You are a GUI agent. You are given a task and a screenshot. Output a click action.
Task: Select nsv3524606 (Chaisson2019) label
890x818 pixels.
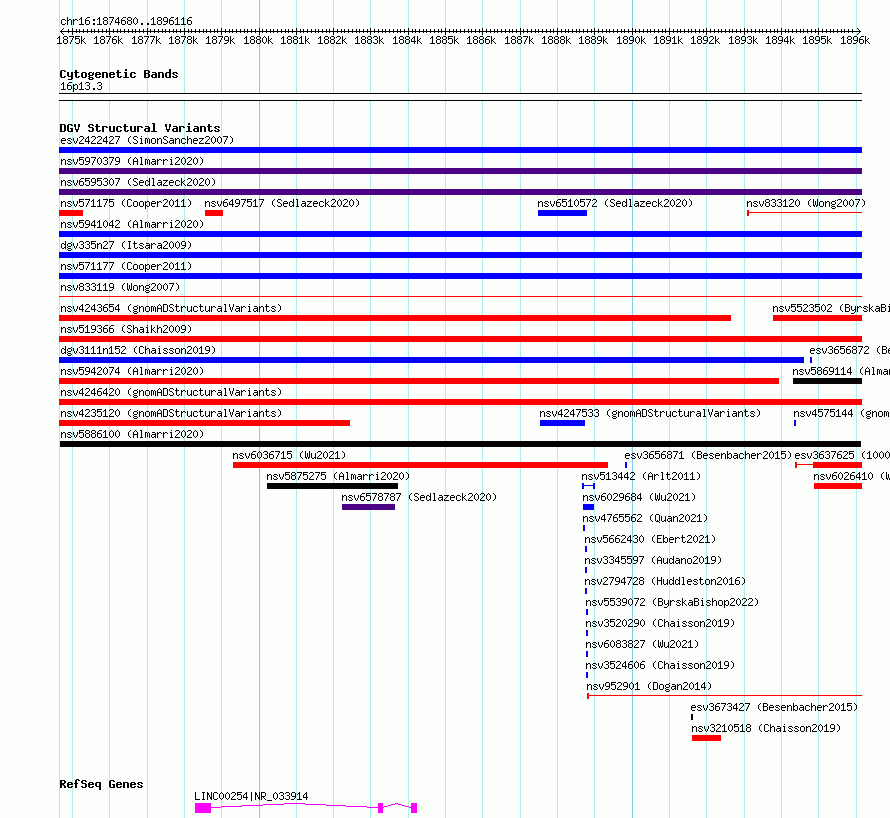click(660, 665)
